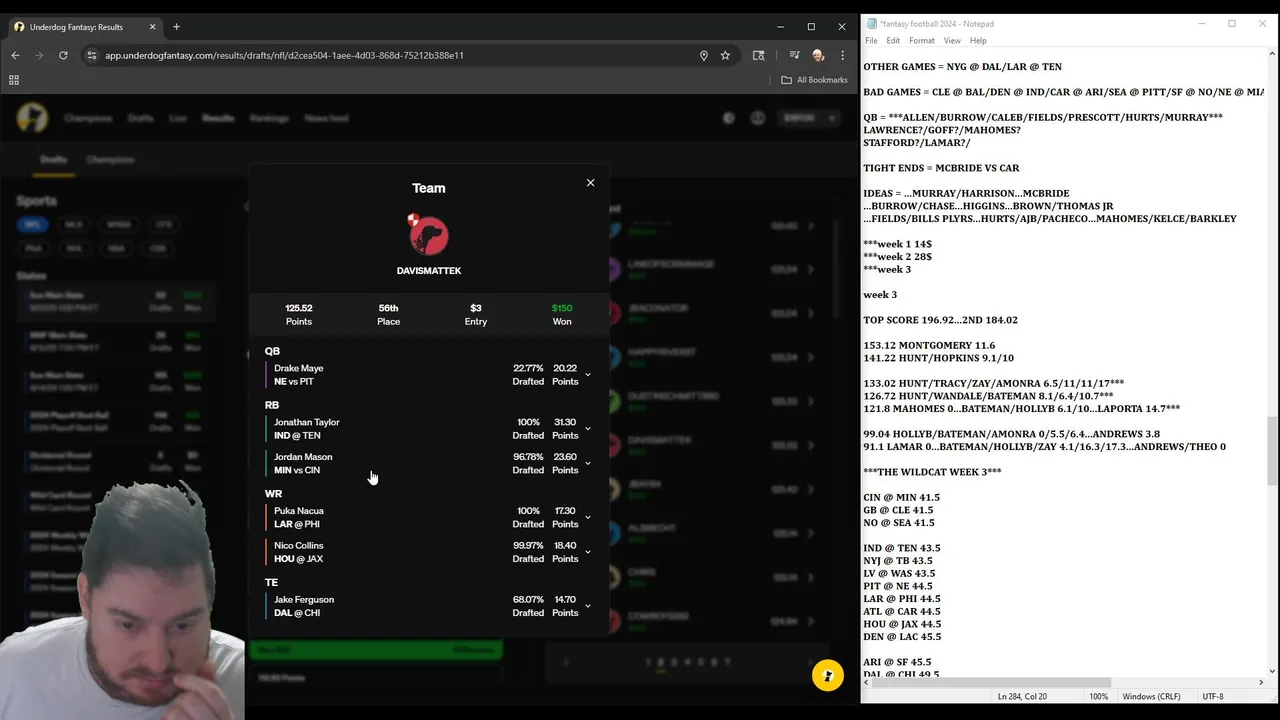Expand Drake Maye player details
This screenshot has width=1280, height=720.
pyautogui.click(x=587, y=375)
